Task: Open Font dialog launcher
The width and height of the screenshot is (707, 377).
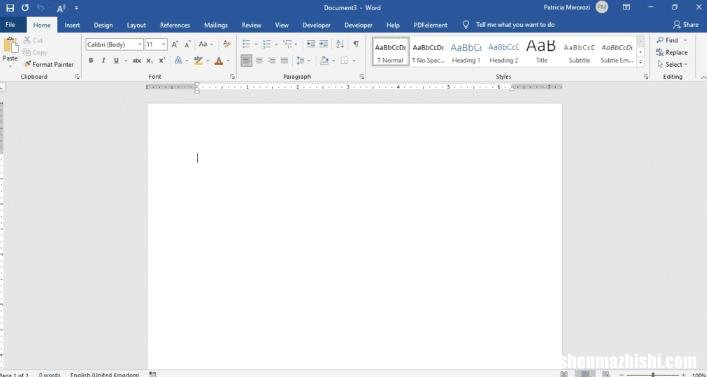Action: 233,77
